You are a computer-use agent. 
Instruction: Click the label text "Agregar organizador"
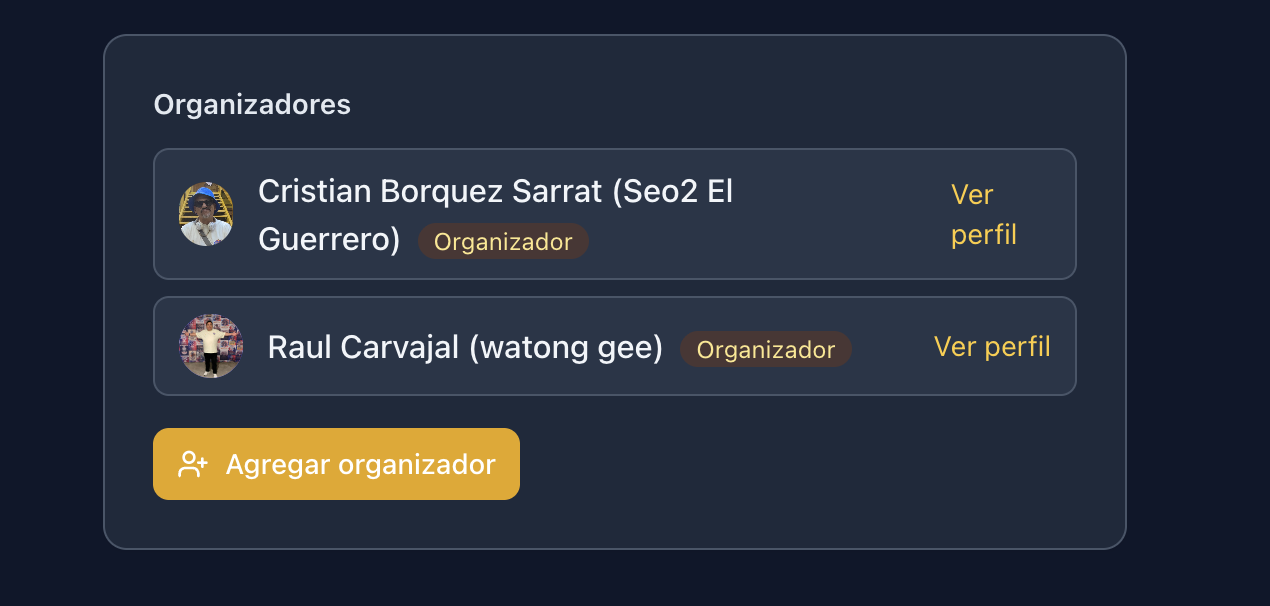pos(360,463)
